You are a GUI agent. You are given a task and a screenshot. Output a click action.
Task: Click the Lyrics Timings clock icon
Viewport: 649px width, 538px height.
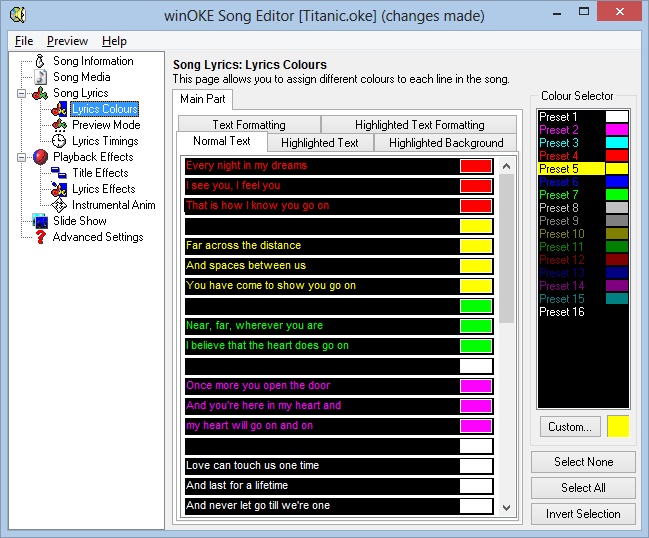pyautogui.click(x=60, y=141)
